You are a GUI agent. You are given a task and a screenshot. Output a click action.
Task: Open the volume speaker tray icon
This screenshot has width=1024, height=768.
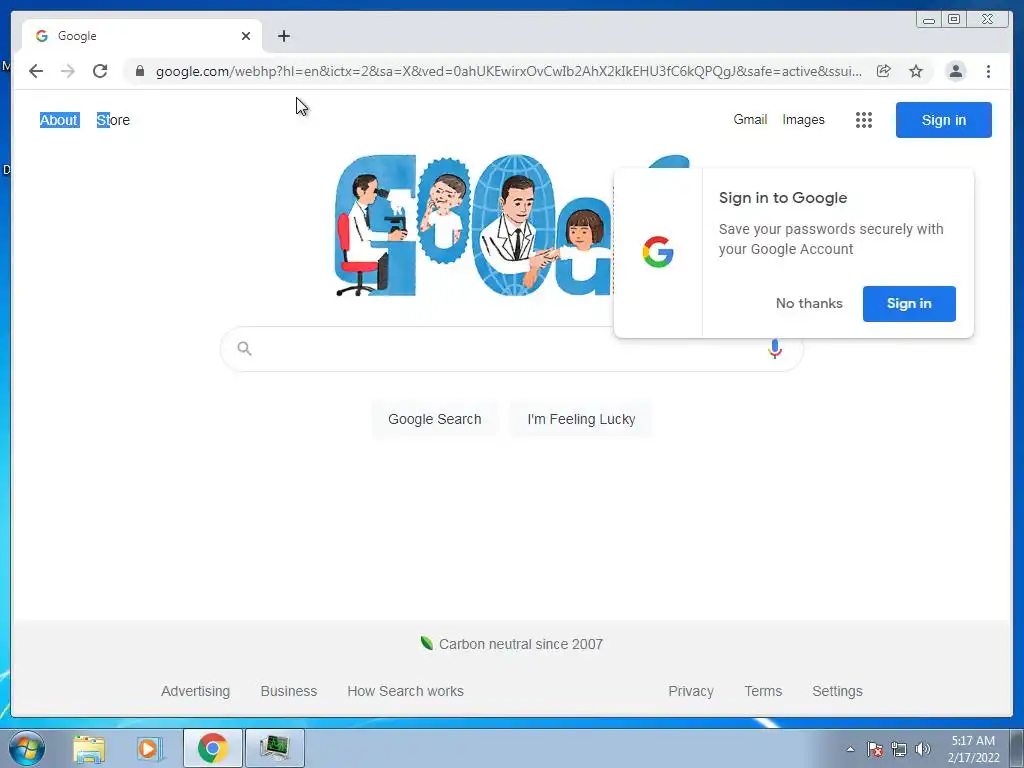click(922, 749)
